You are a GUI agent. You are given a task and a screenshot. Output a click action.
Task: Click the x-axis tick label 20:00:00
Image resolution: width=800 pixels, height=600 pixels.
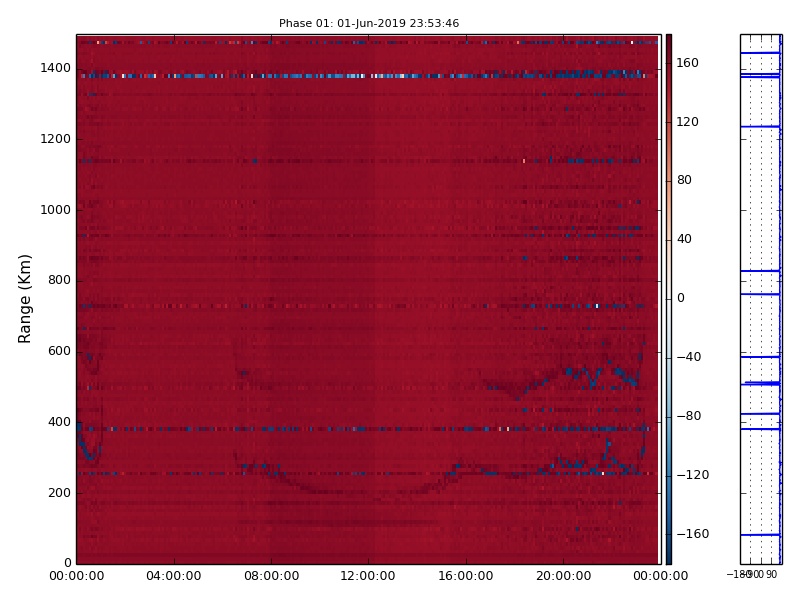click(563, 576)
